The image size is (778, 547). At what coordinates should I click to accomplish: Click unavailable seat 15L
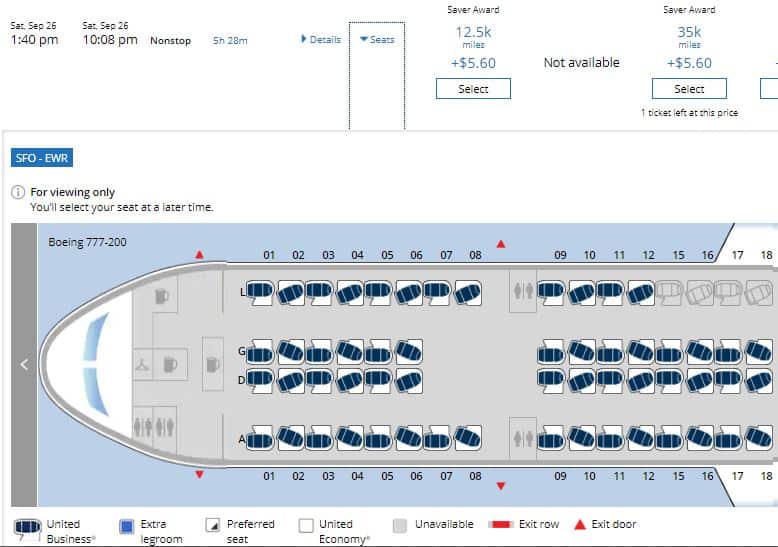tap(670, 292)
